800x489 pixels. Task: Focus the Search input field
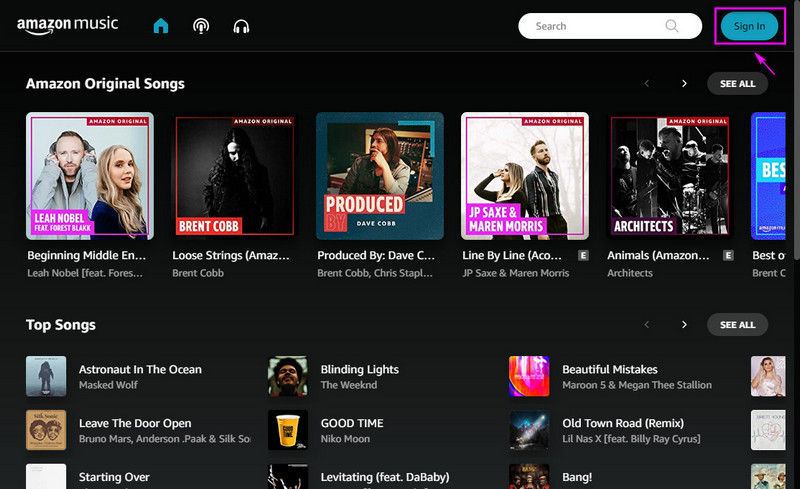[610, 26]
